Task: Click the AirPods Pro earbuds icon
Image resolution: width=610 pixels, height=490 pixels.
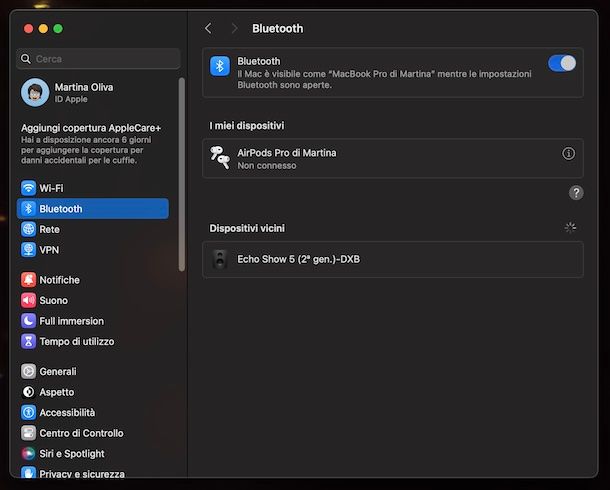Action: 220,157
